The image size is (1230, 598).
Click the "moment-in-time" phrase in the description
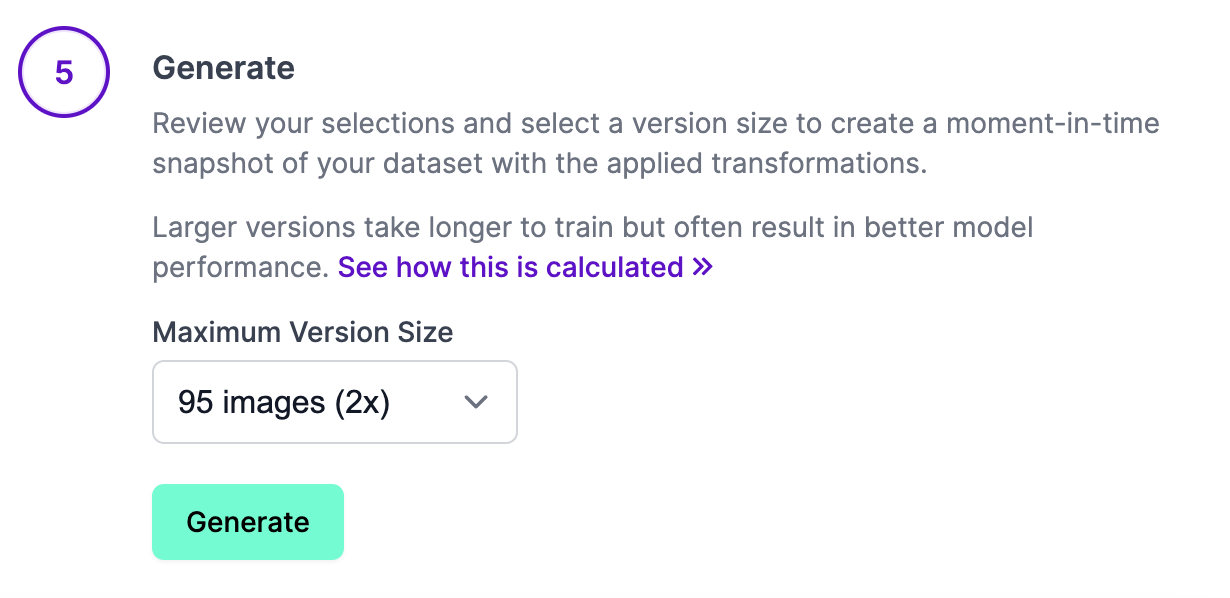click(1054, 126)
